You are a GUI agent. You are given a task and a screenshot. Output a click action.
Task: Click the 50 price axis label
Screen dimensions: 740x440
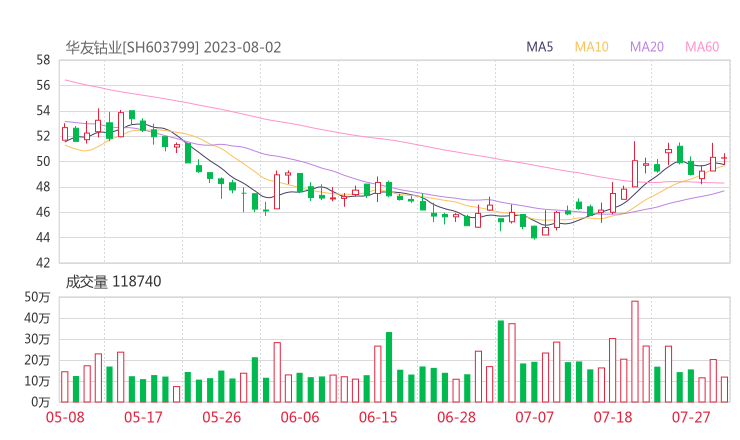(x=43, y=161)
